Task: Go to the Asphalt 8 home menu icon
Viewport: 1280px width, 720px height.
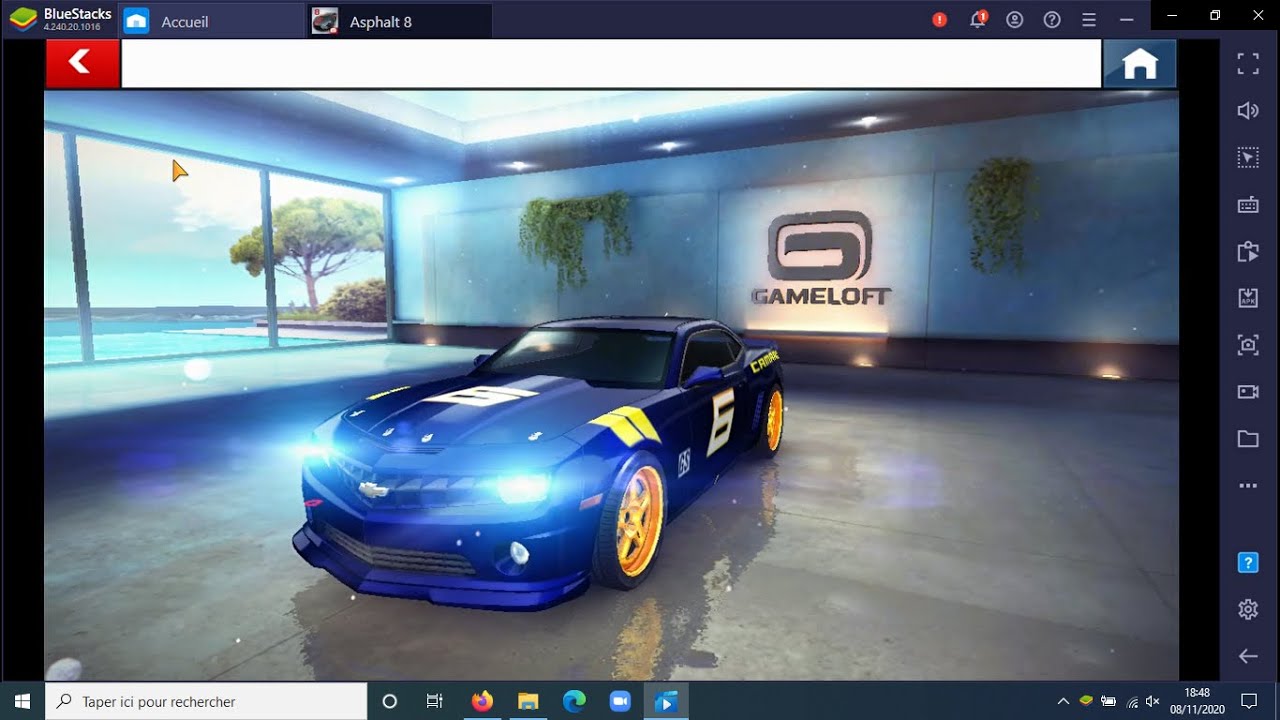Action: (x=1139, y=64)
